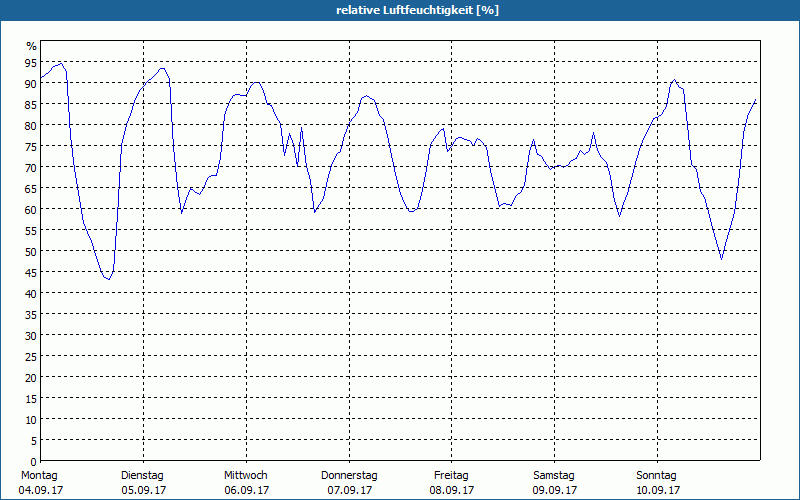Screen dimensions: 800x500
Task: Select the y-axis value 20
Action: (x=31, y=378)
